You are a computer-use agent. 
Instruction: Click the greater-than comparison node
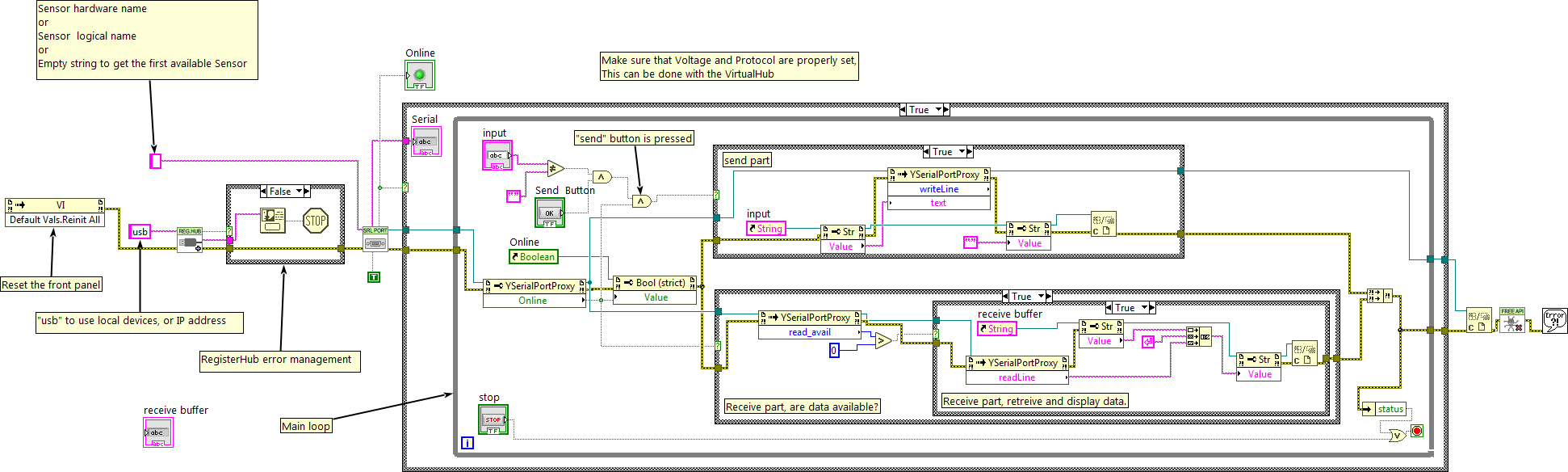coord(883,341)
